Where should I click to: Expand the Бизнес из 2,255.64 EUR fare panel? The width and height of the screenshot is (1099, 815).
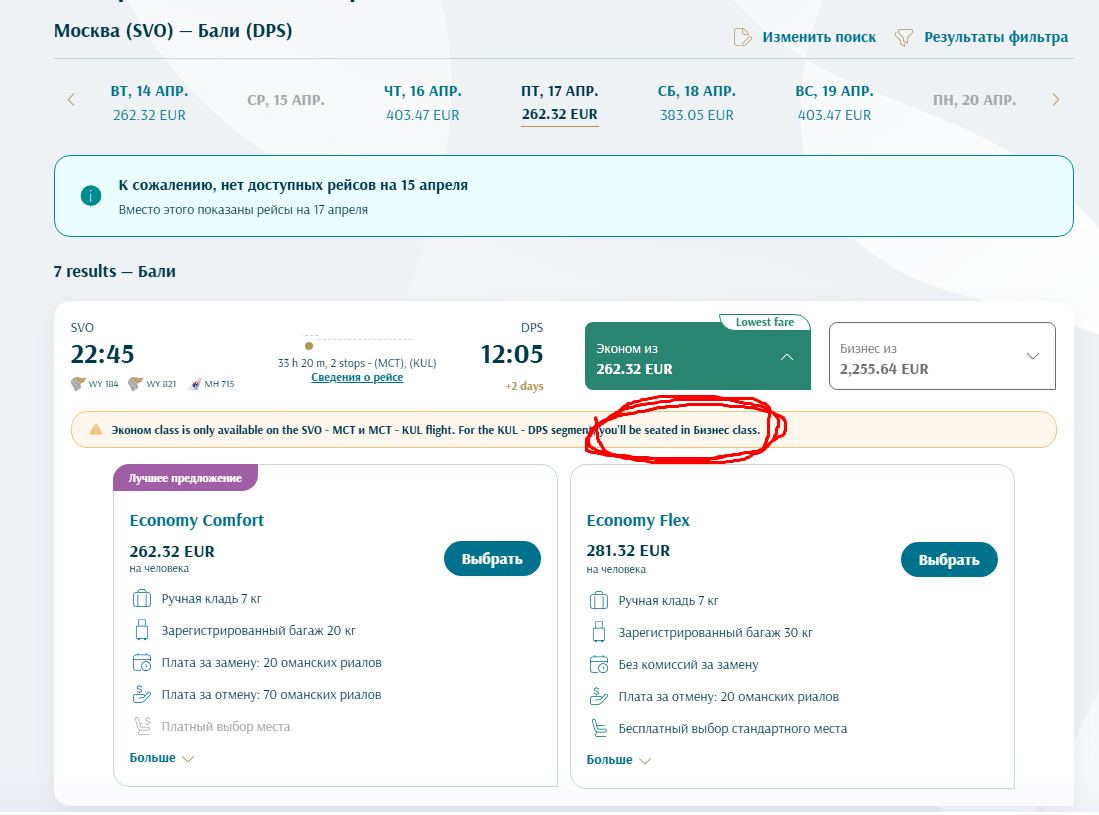pyautogui.click(x=942, y=356)
